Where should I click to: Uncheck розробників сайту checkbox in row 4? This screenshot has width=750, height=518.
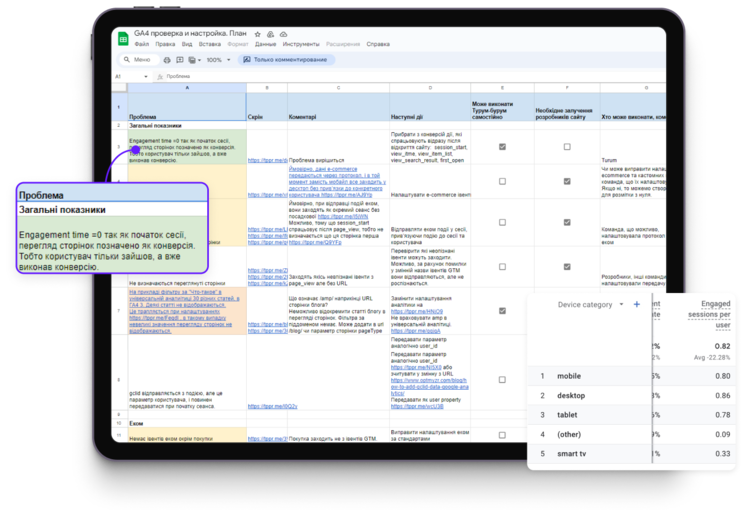point(567,181)
